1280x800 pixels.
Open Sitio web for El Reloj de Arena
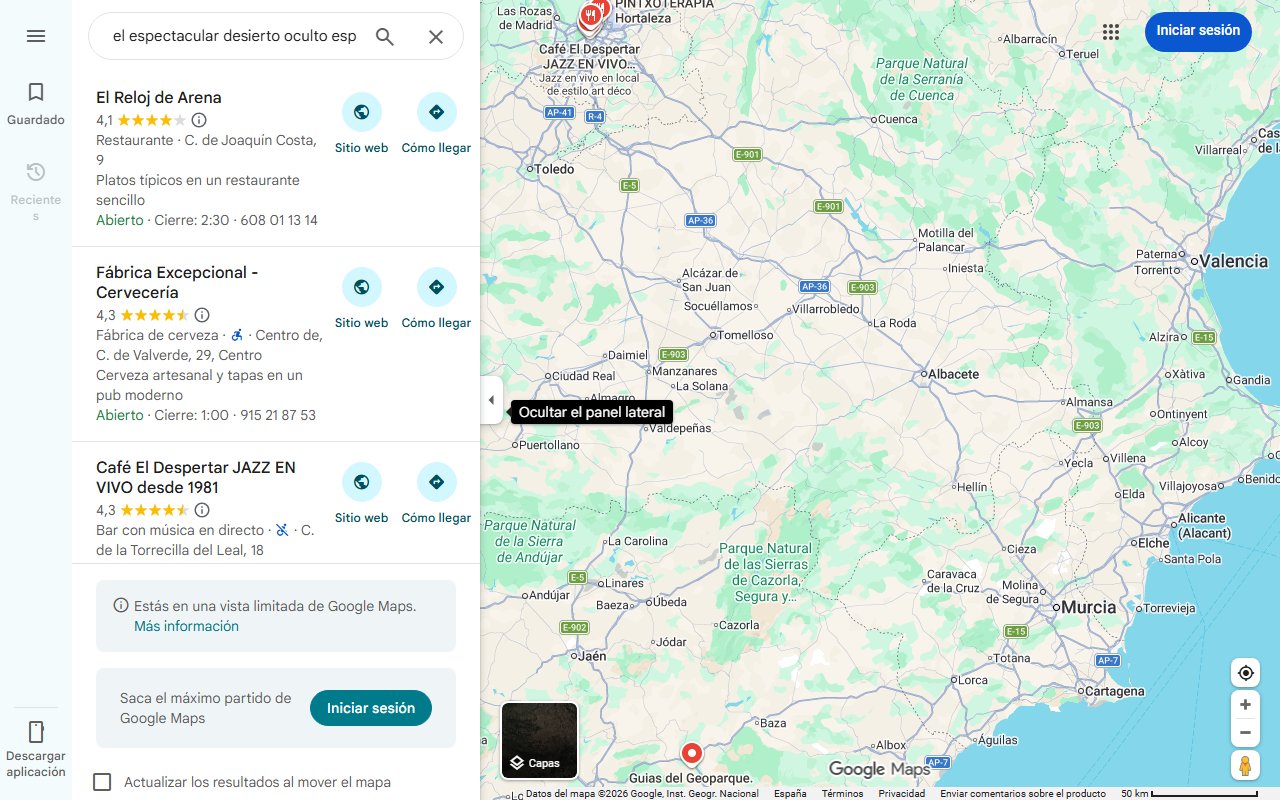click(x=361, y=124)
